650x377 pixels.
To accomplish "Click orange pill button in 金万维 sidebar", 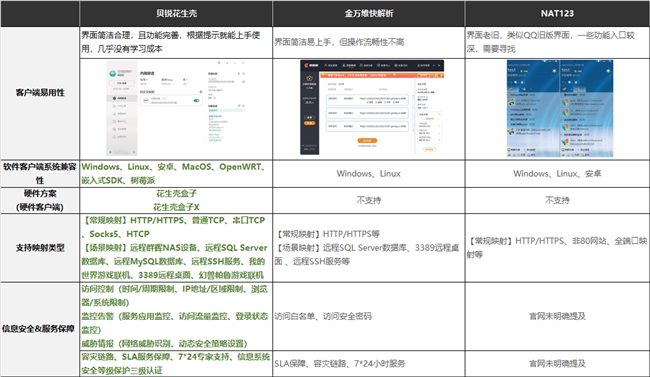I will 309,123.
